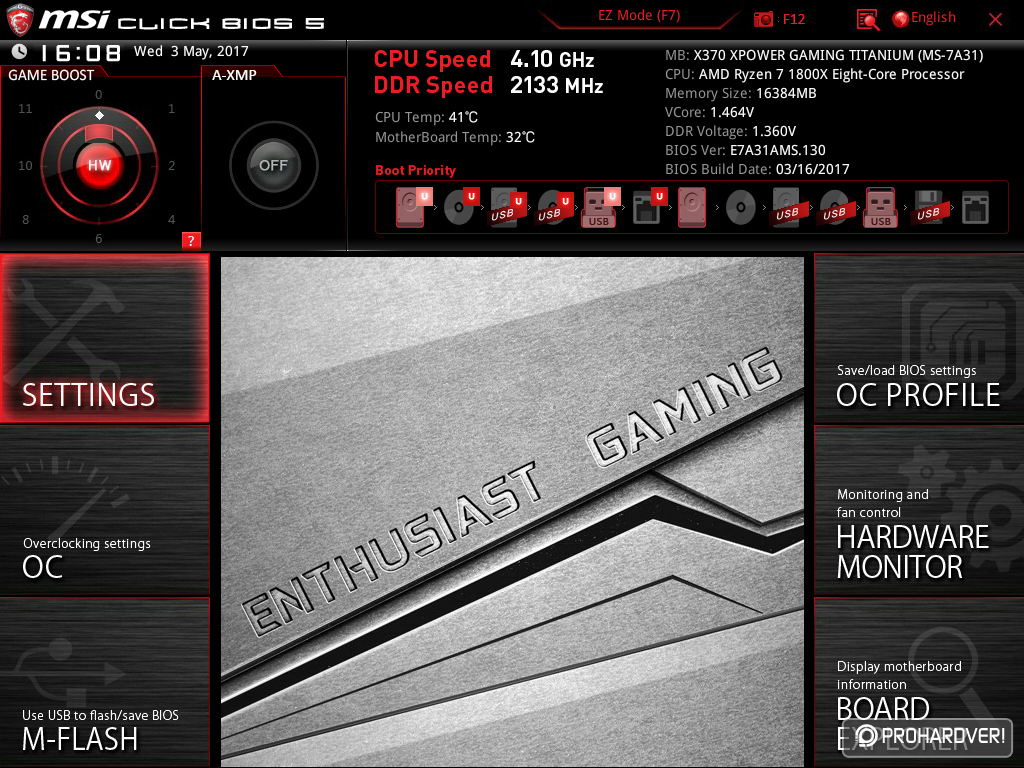Select the UEFI network boot icon
This screenshot has height=768, width=1024.
[x=648, y=207]
